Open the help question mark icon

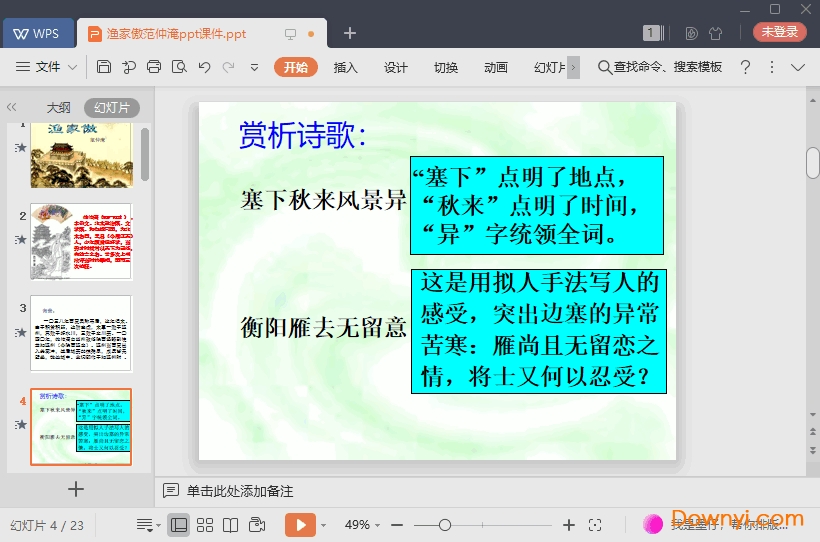pos(745,67)
